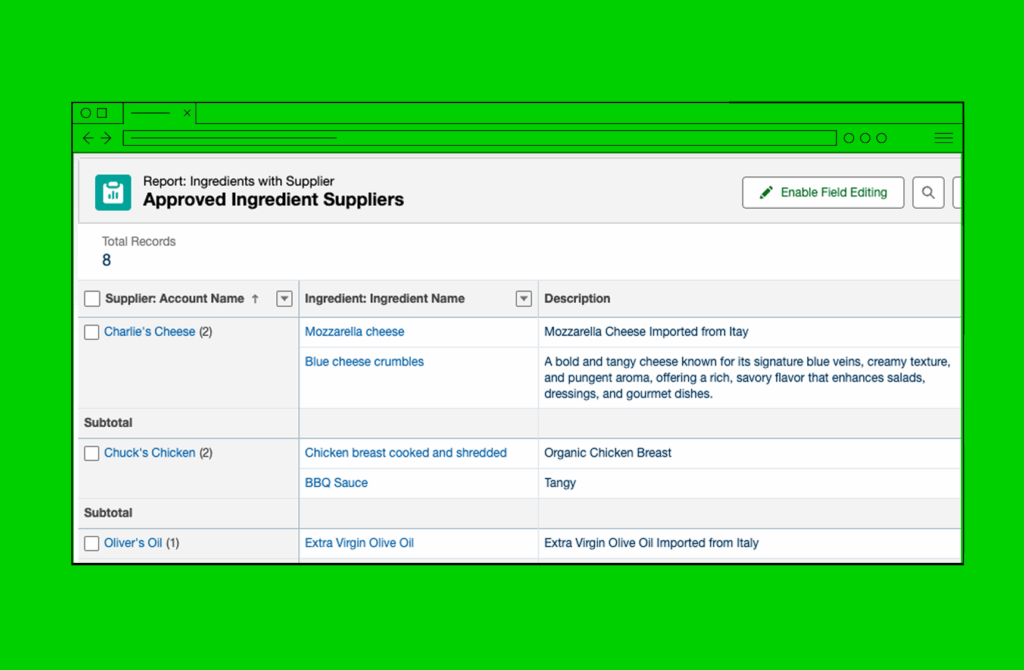Screen dimensions: 1024x670
Task: Close the browser tab with X
Action: tap(187, 113)
